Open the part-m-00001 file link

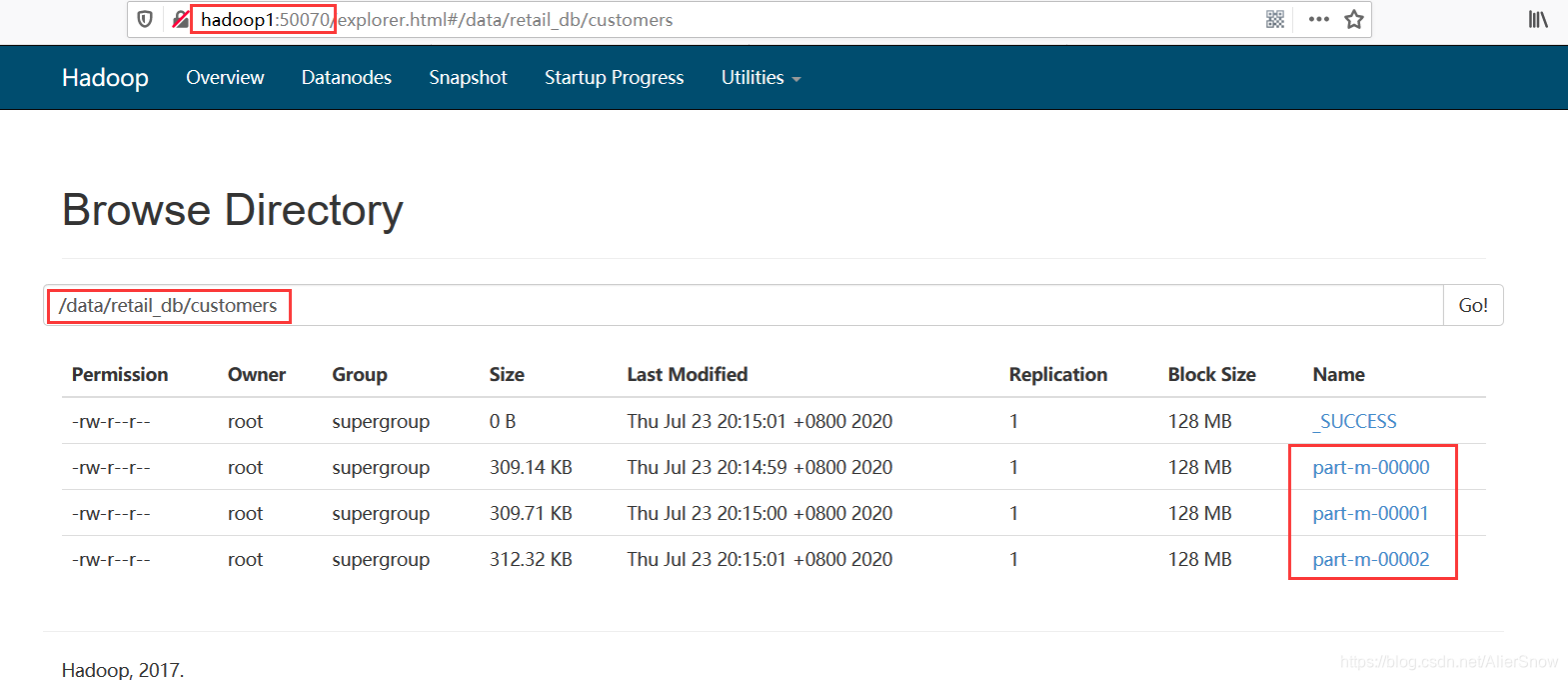(1371, 513)
